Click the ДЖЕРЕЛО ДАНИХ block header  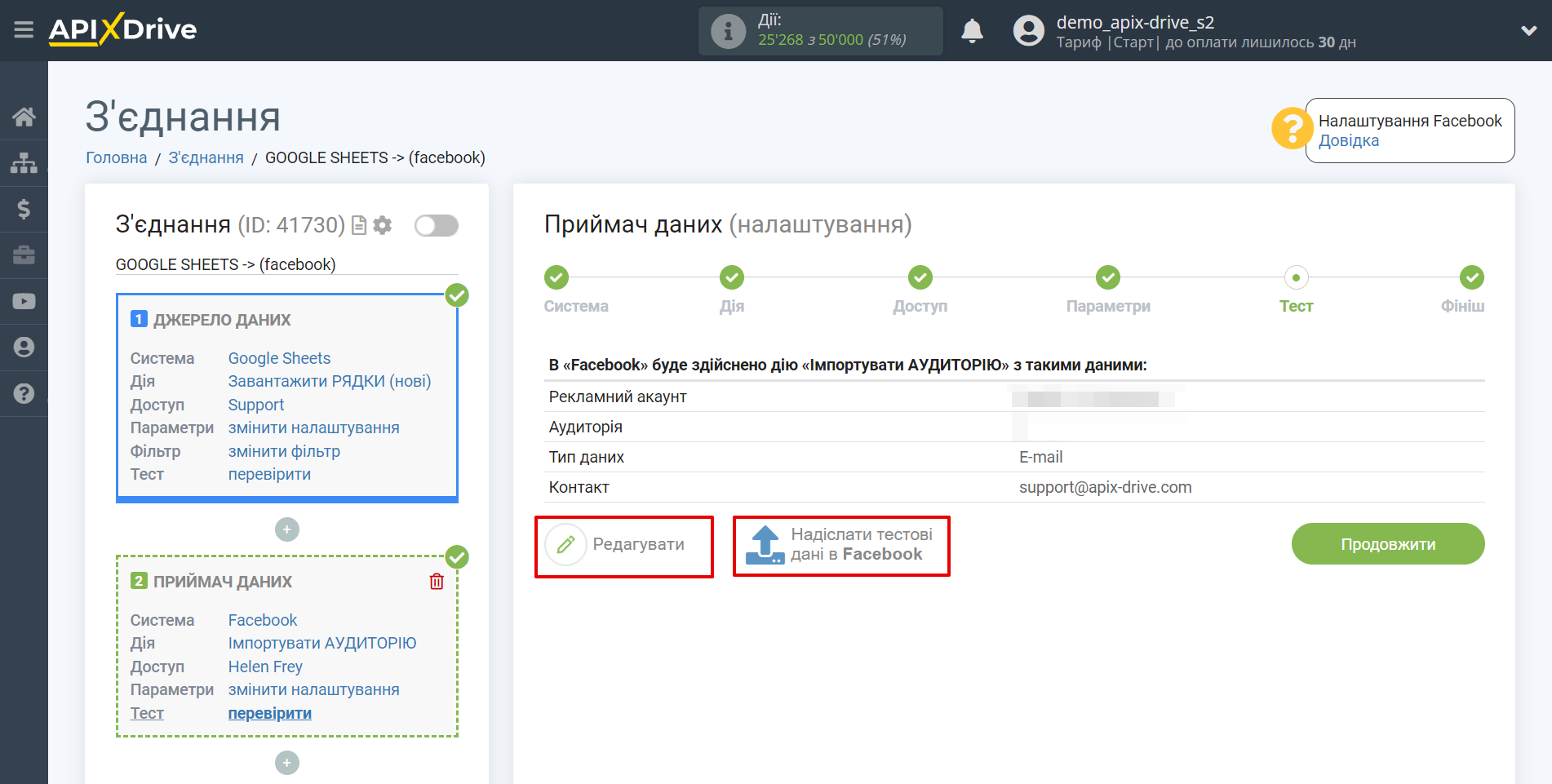click(222, 320)
